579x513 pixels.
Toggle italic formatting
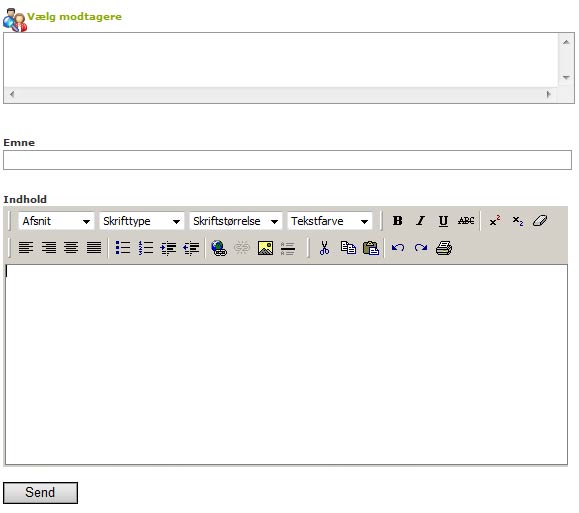pyautogui.click(x=420, y=221)
